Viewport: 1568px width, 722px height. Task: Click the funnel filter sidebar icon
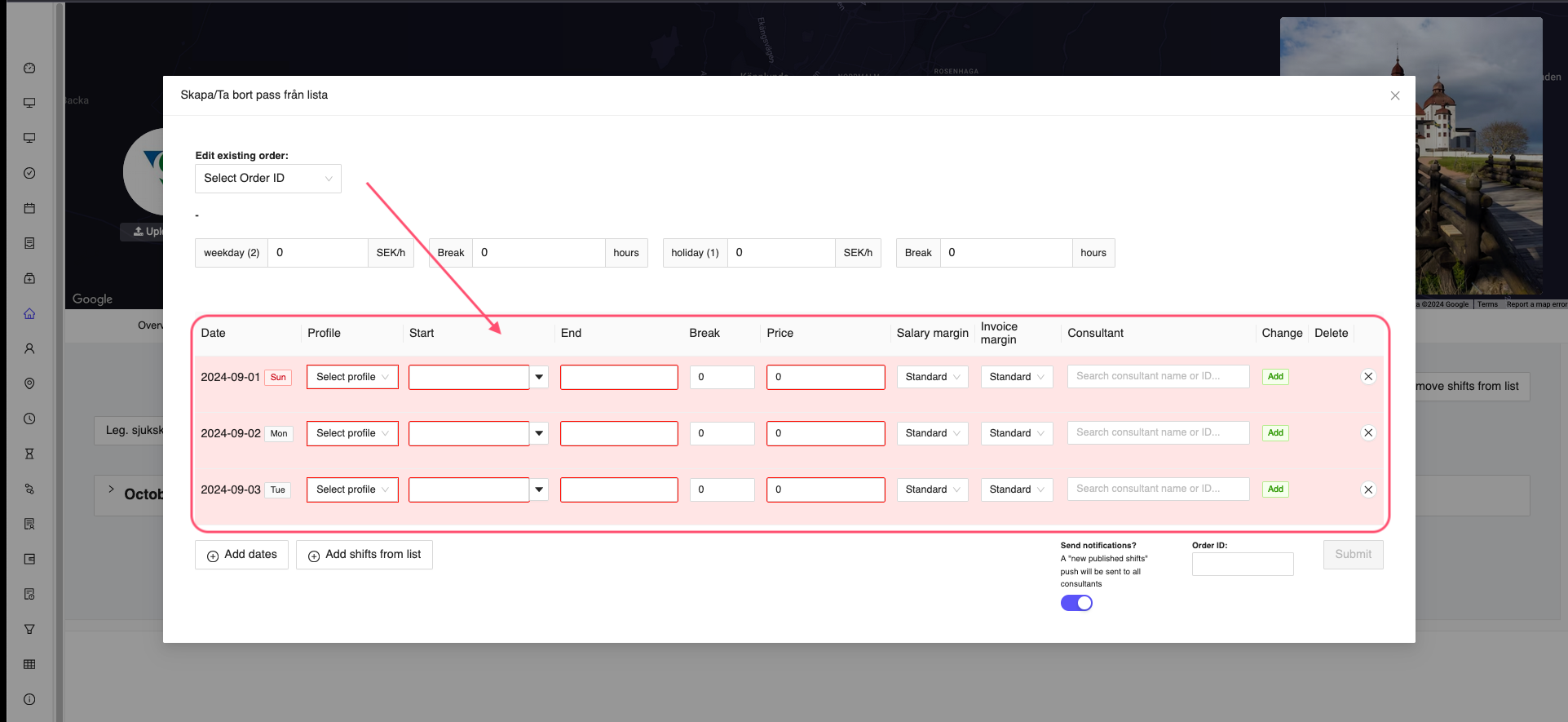[x=29, y=629]
